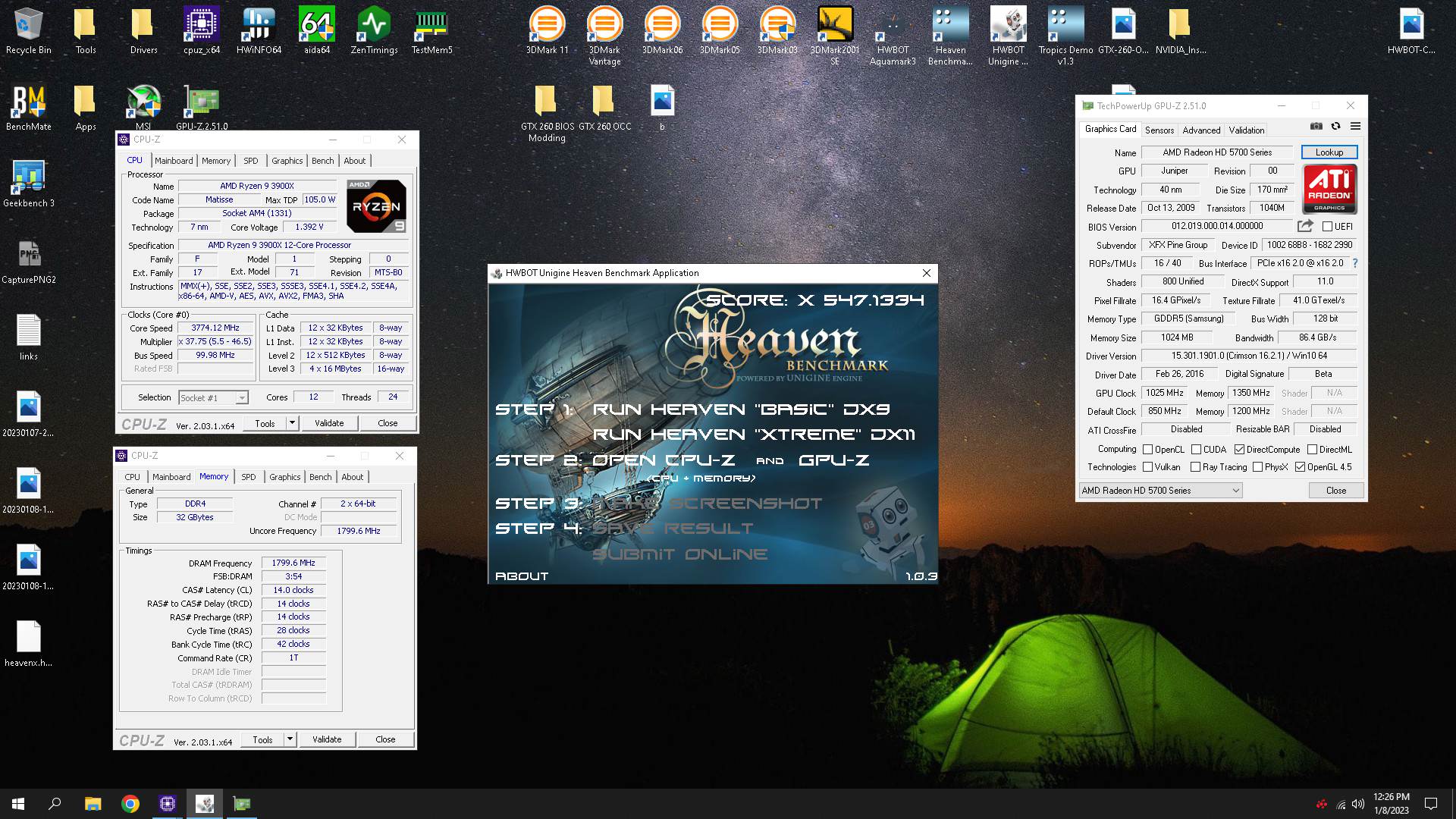The height and width of the screenshot is (819, 1456).
Task: Open Heaven Benchmark desktop shortcut
Action: (950, 36)
